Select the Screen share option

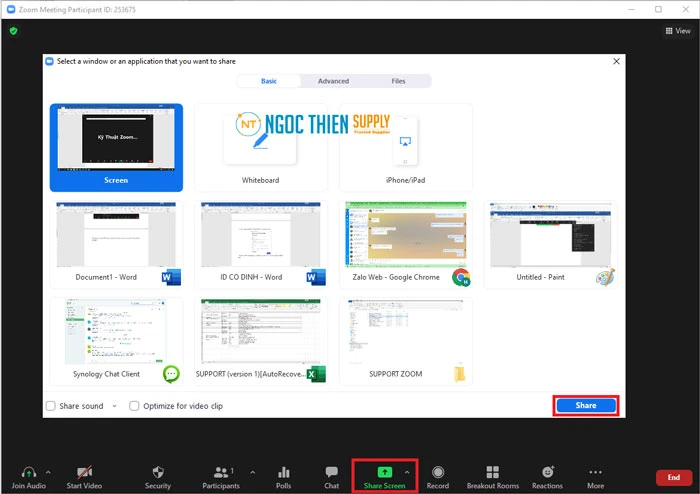[116, 148]
